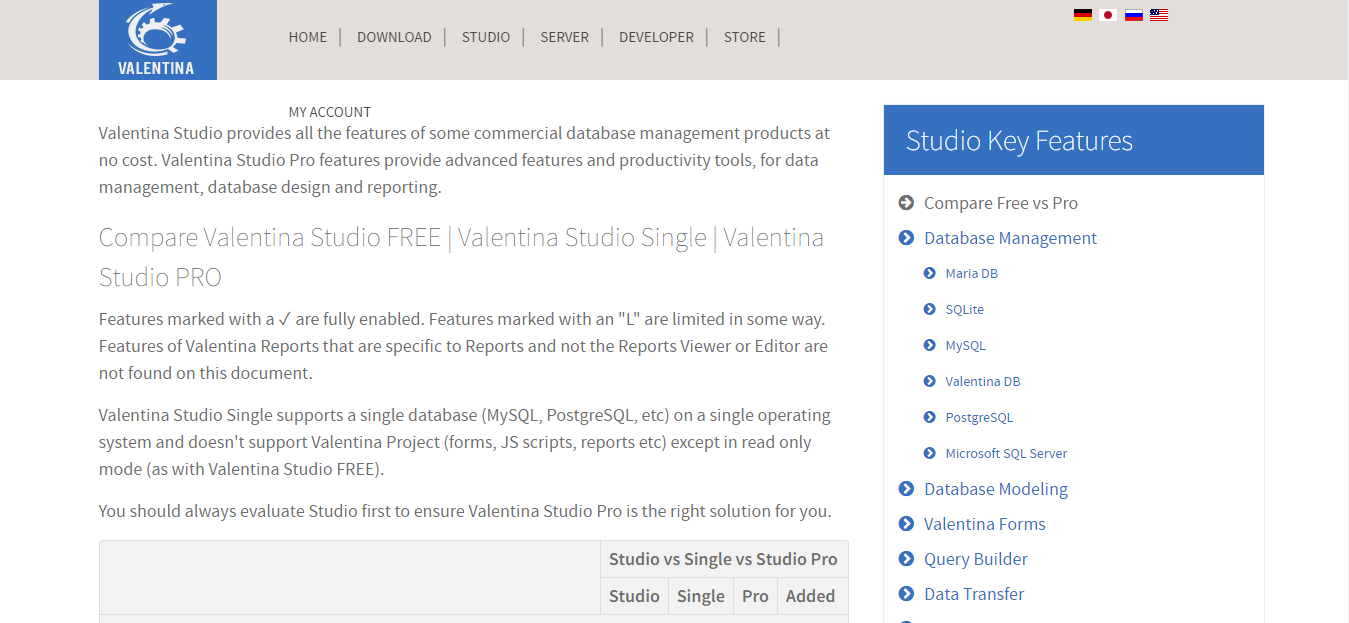This screenshot has height=623, width=1349.
Task: Switch to US English flag
Action: [1159, 15]
